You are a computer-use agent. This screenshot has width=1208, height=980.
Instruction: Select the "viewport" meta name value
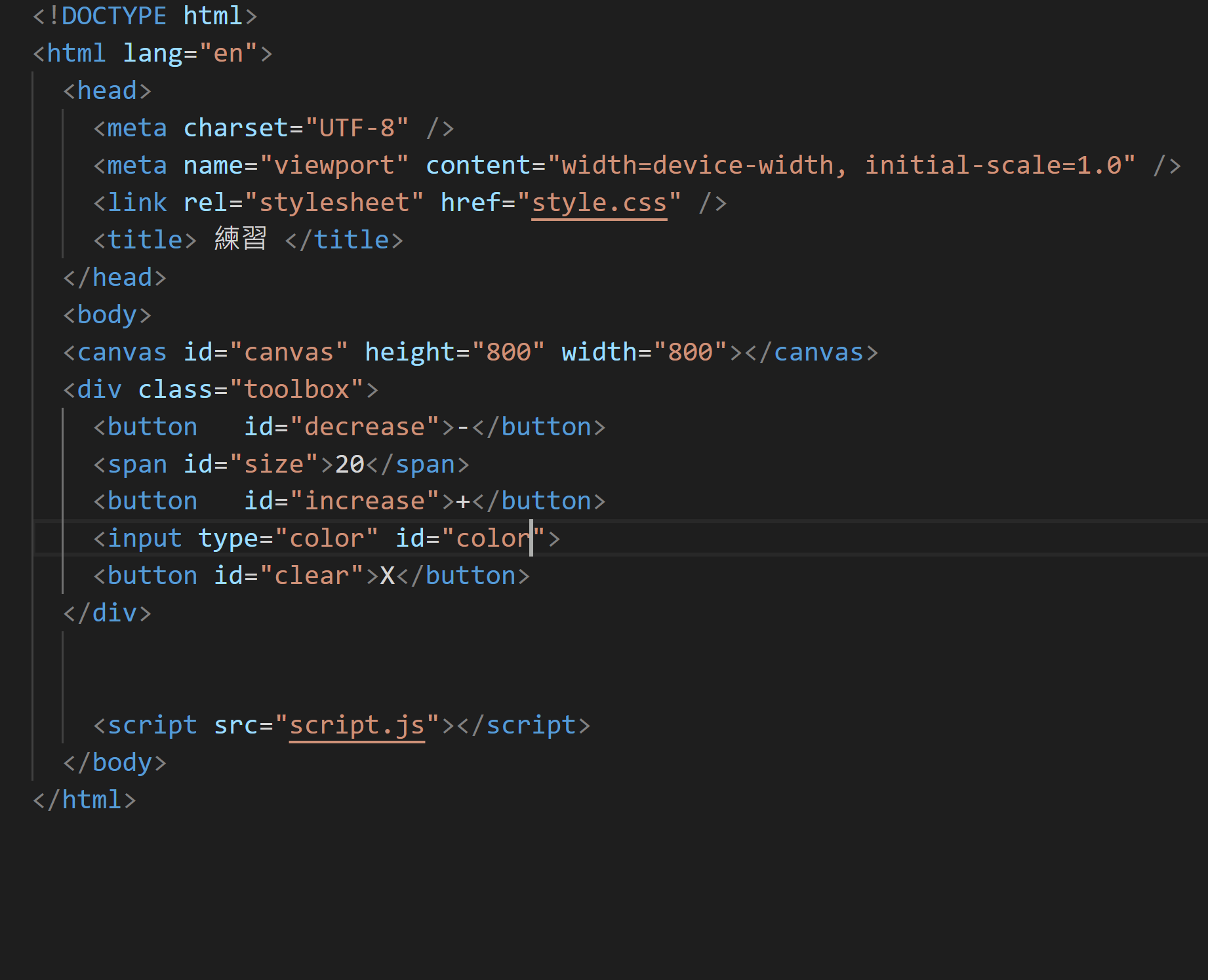point(334,166)
